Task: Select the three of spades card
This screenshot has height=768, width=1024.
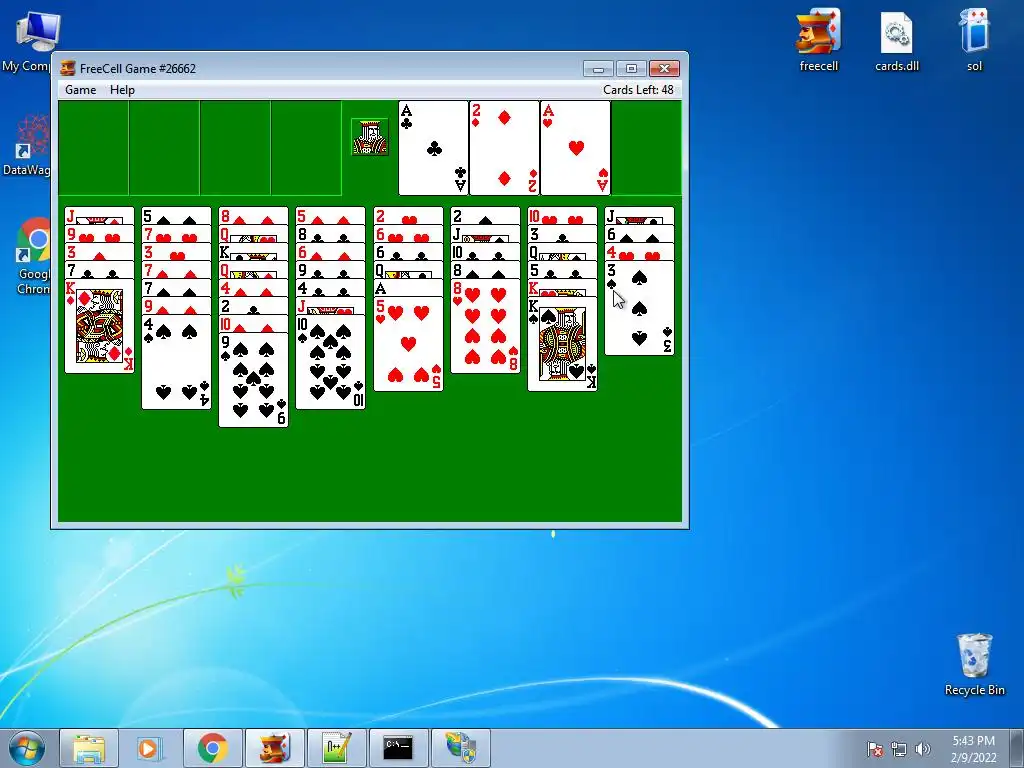Action: [639, 308]
